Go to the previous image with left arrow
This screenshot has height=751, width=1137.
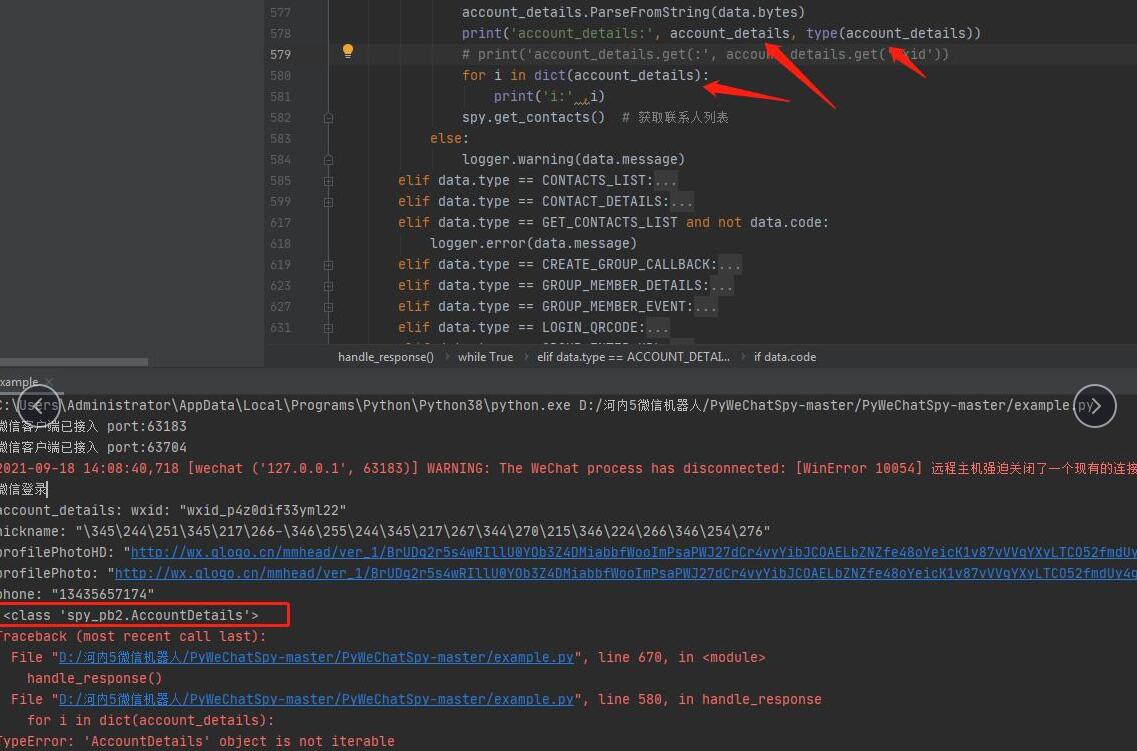[40, 406]
